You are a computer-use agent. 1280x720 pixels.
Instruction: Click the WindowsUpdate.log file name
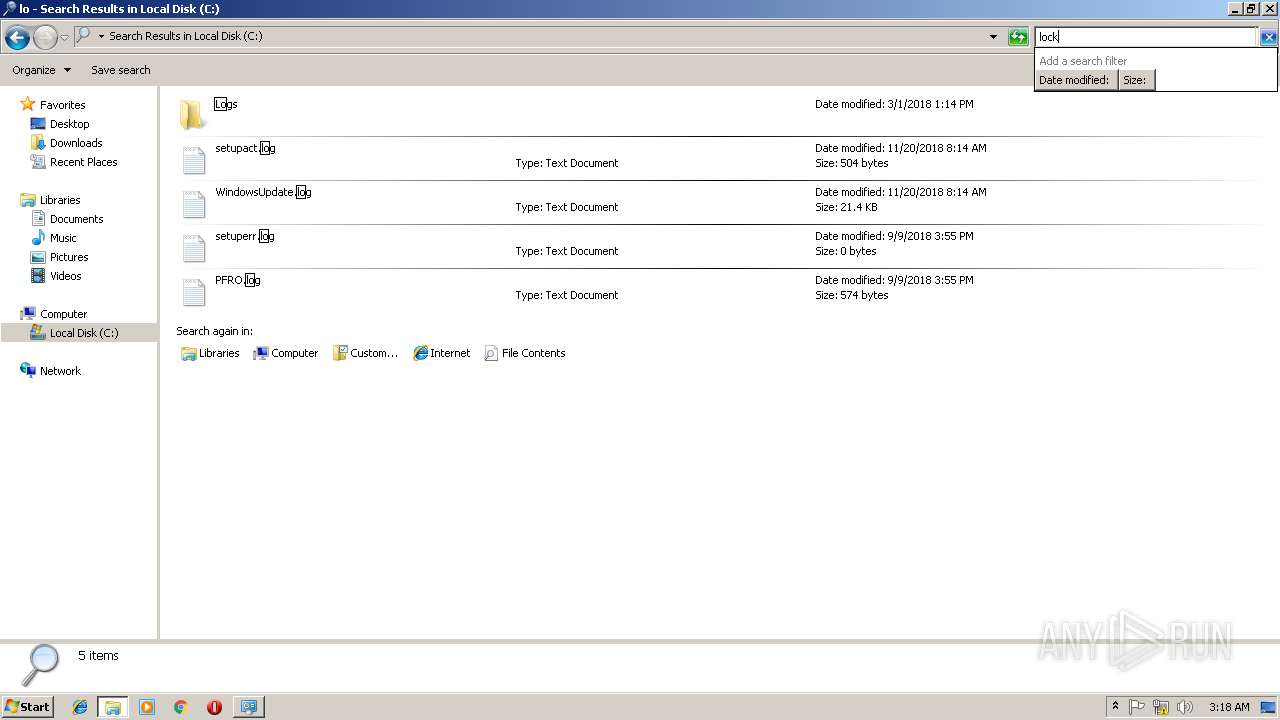[x=263, y=192]
